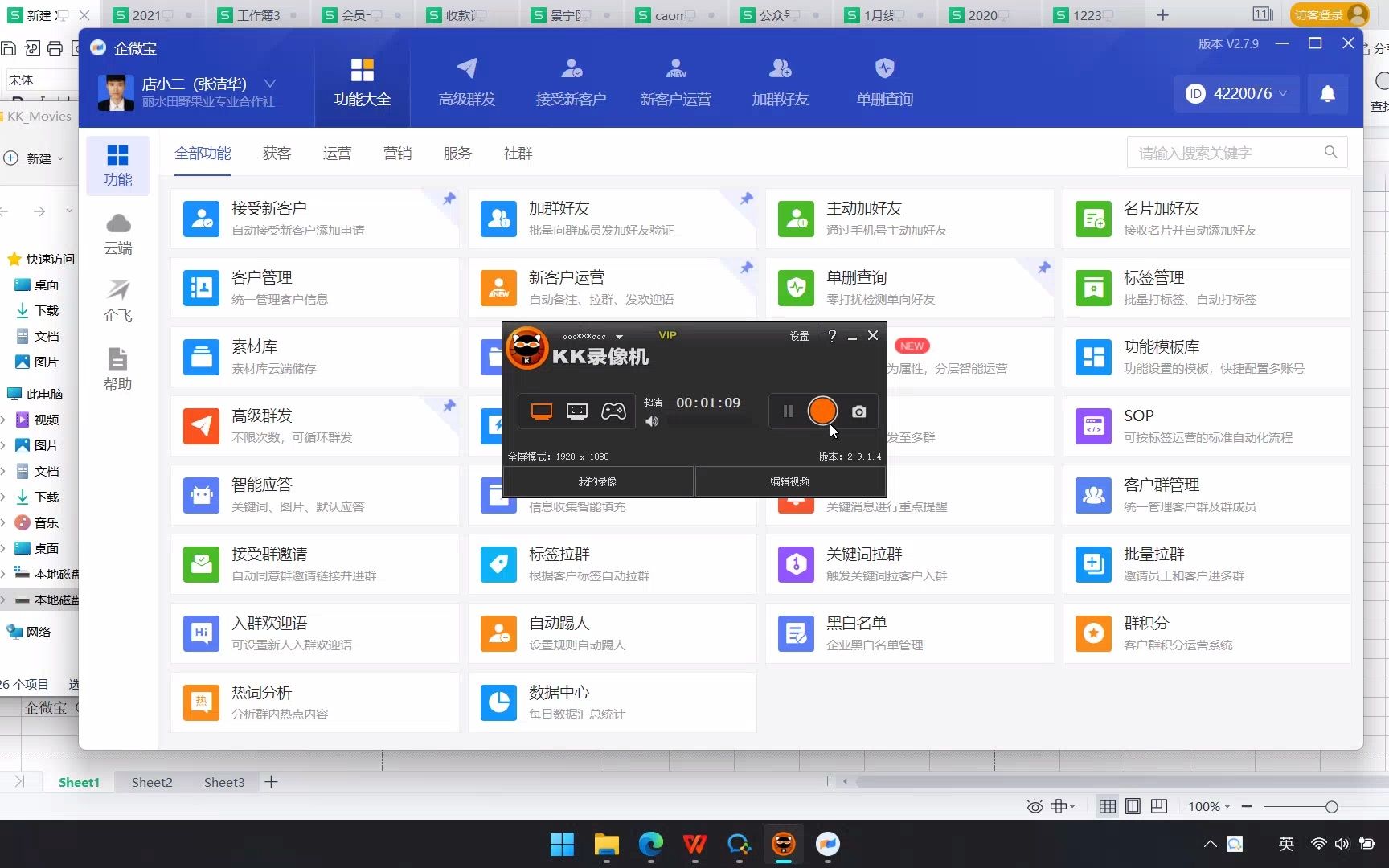The image size is (1389, 868).
Task: Open the 接受群邀请 feature card
Action: pos(314,564)
